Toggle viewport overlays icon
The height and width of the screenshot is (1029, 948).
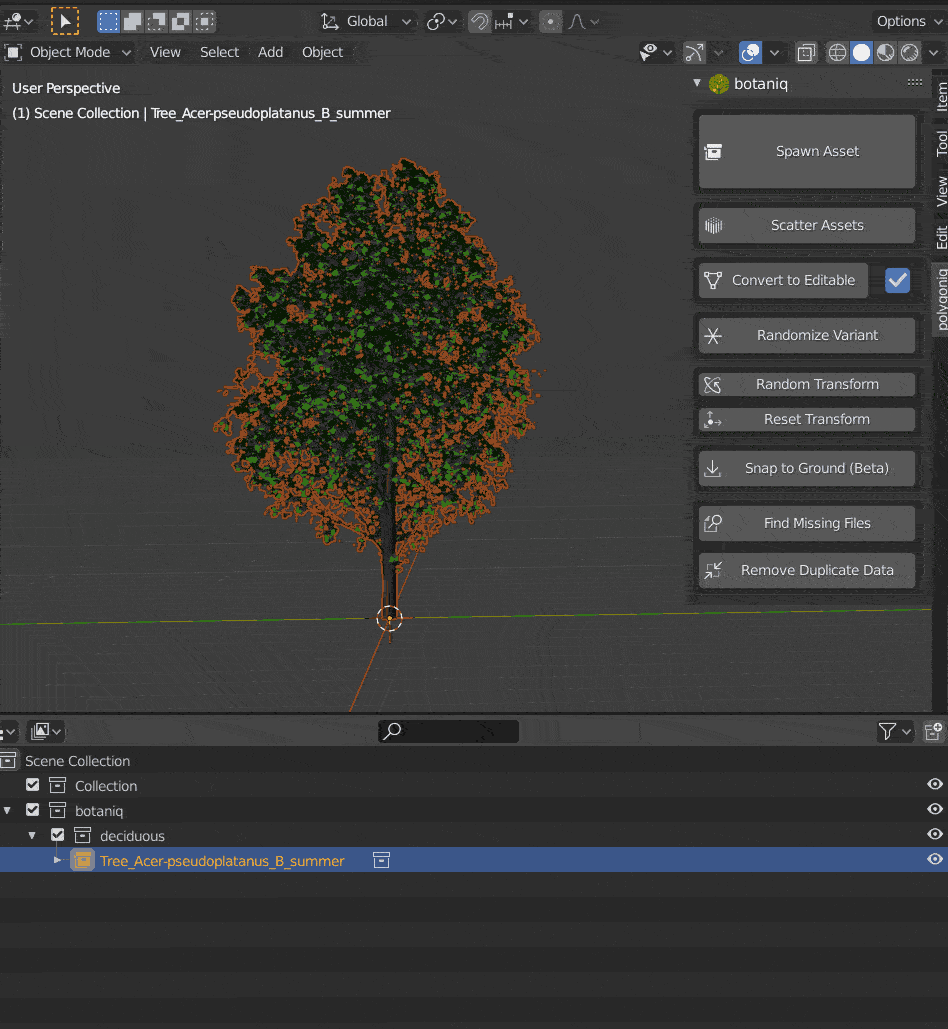(x=751, y=52)
